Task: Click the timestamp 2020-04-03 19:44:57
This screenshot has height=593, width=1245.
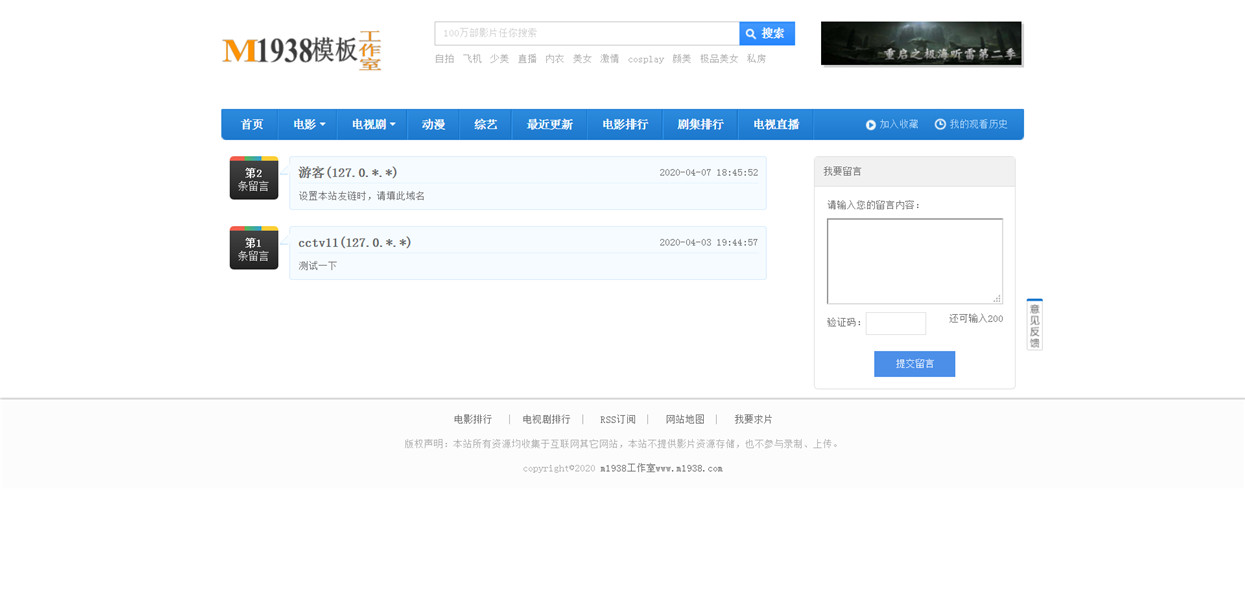Action: (x=708, y=242)
